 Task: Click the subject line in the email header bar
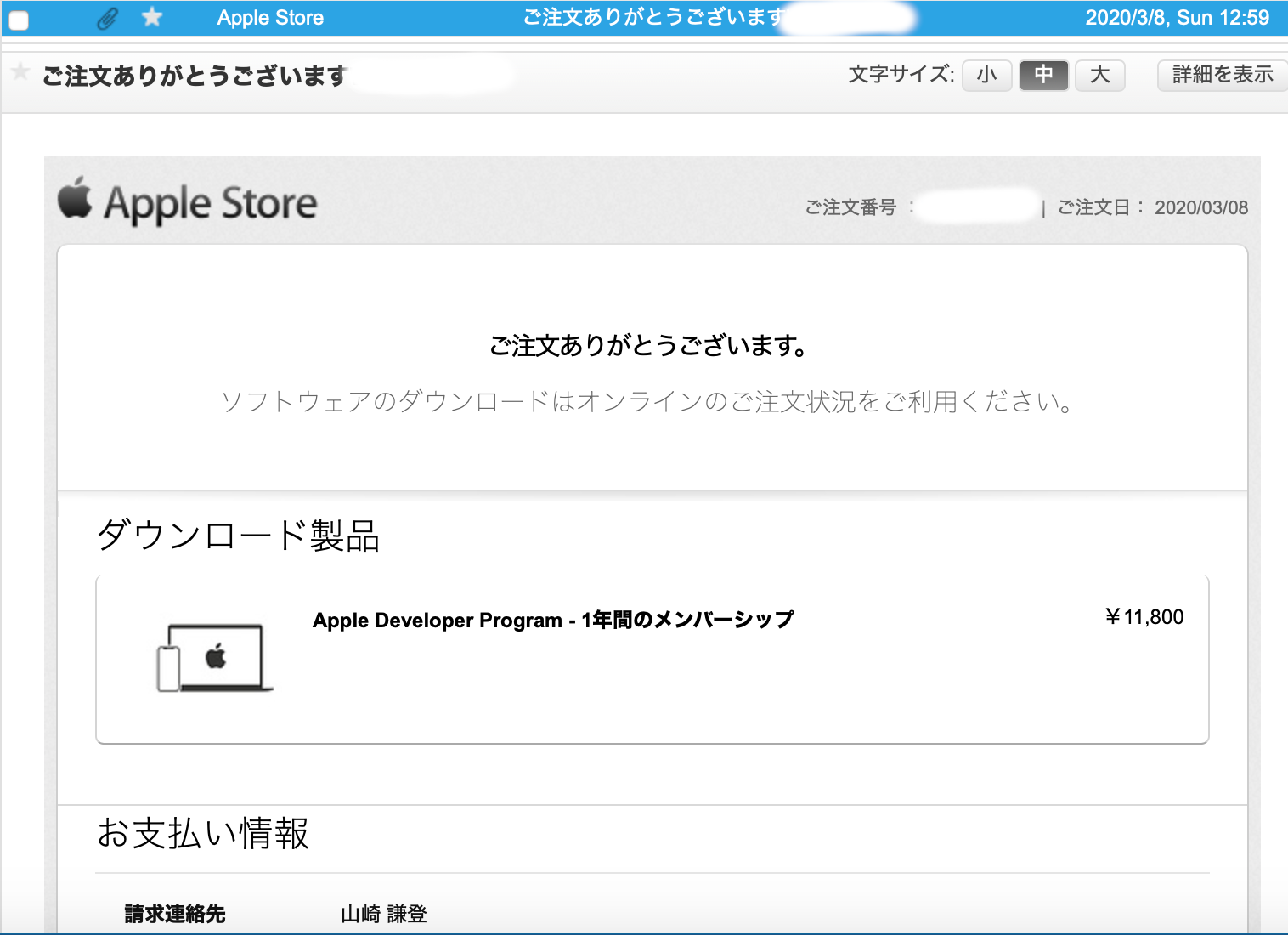point(195,76)
